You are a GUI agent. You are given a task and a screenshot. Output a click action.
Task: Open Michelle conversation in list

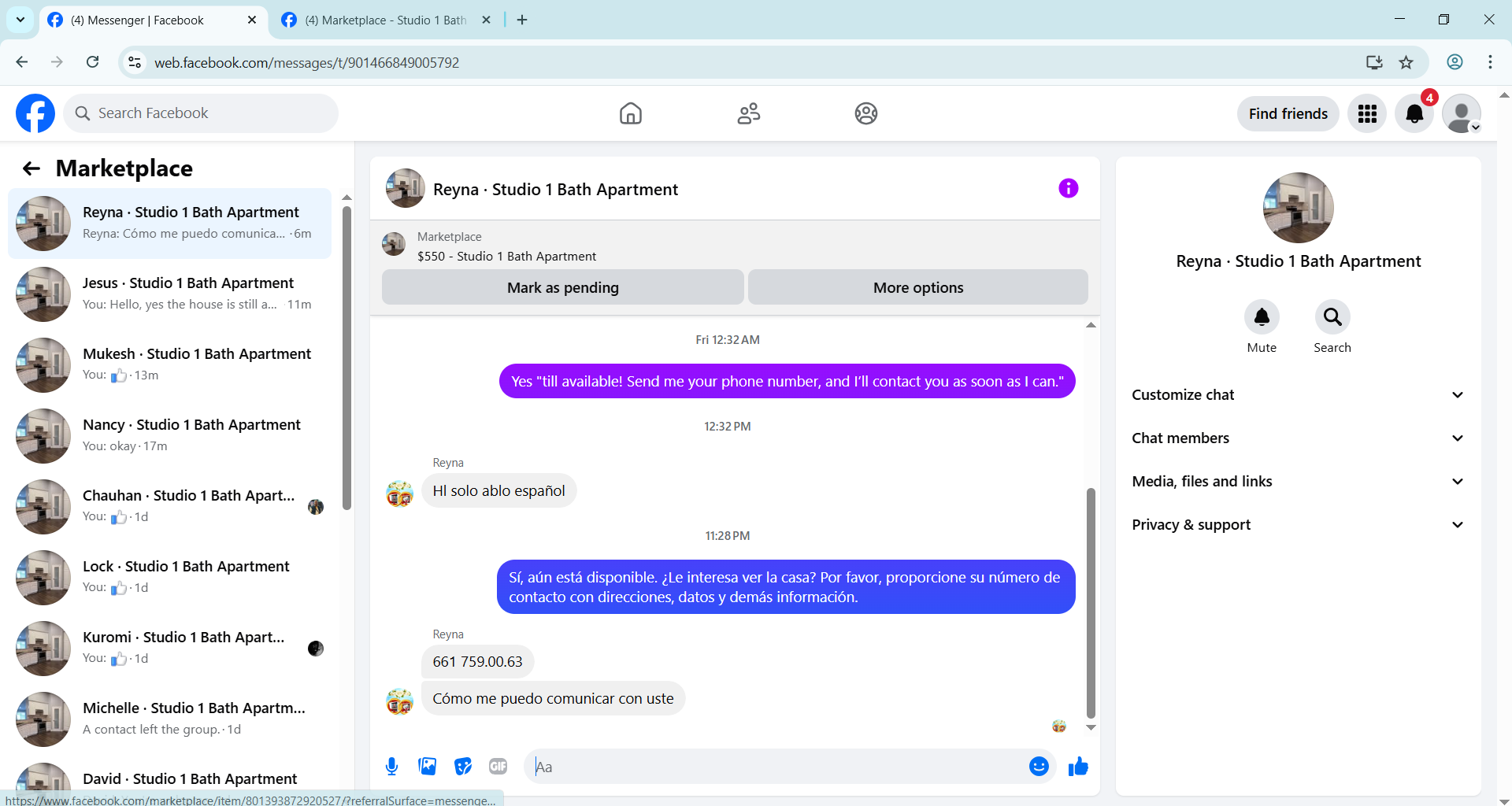point(169,719)
